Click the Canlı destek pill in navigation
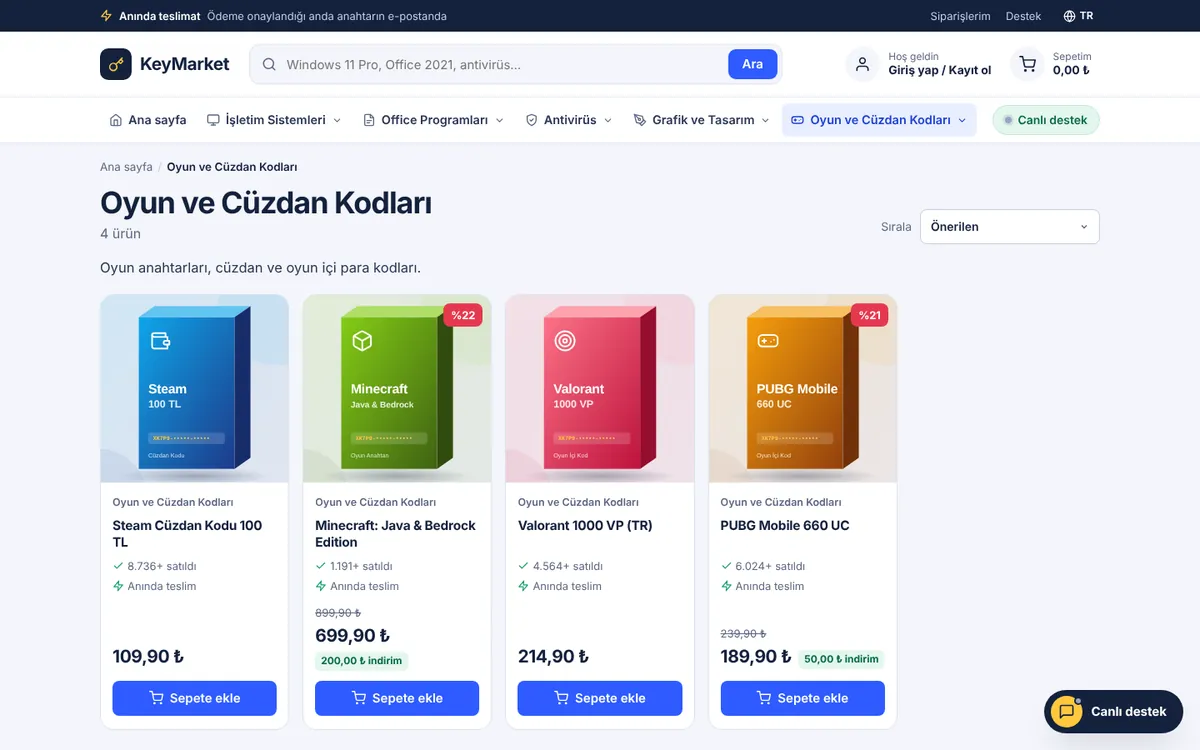Screen dimensions: 1200x750 [1046, 120]
